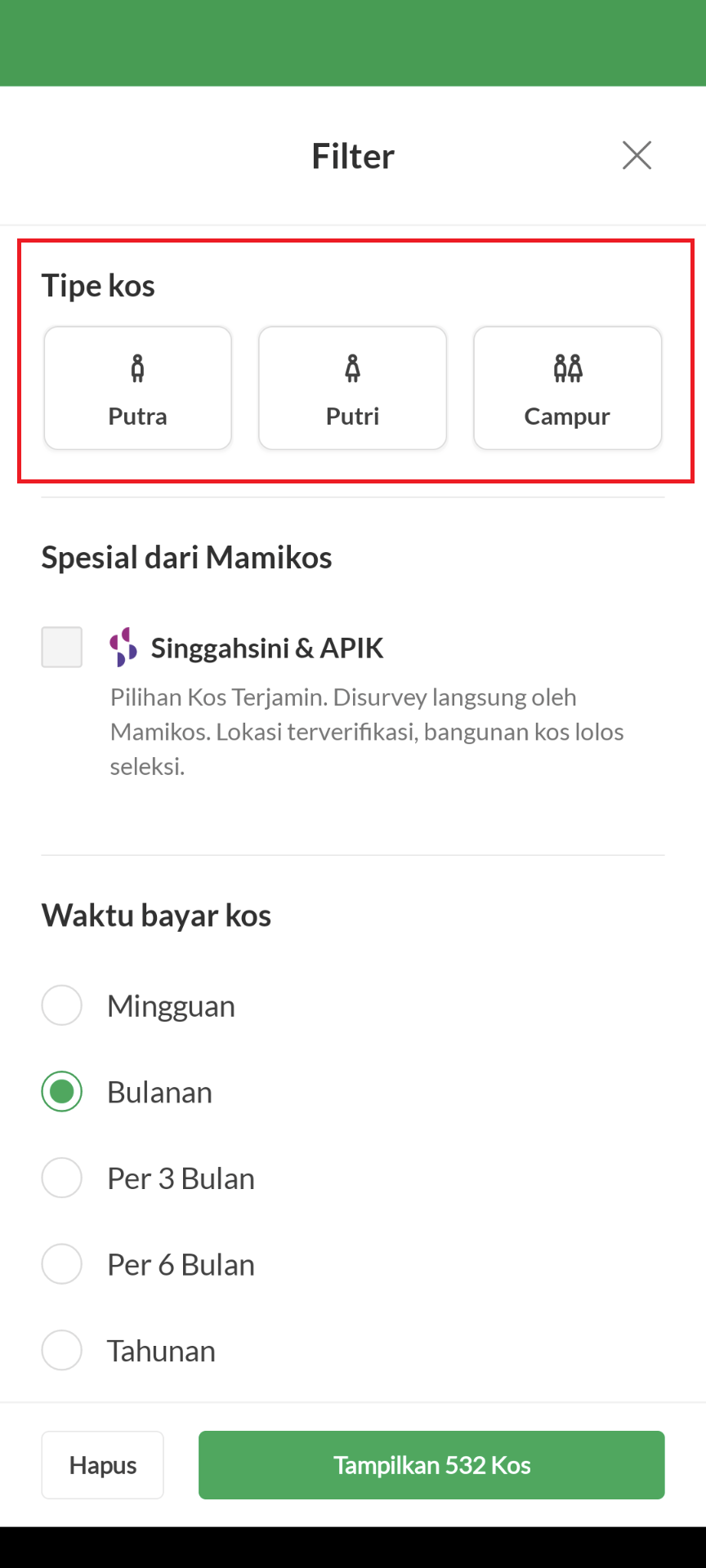Choose the Per 3 Bulan option

(62, 1178)
